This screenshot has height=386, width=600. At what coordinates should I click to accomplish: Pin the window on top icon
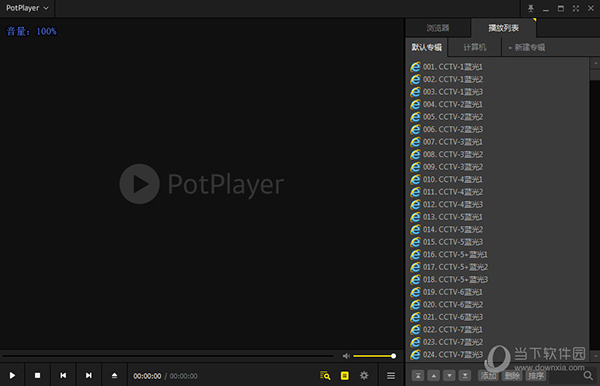click(x=530, y=8)
